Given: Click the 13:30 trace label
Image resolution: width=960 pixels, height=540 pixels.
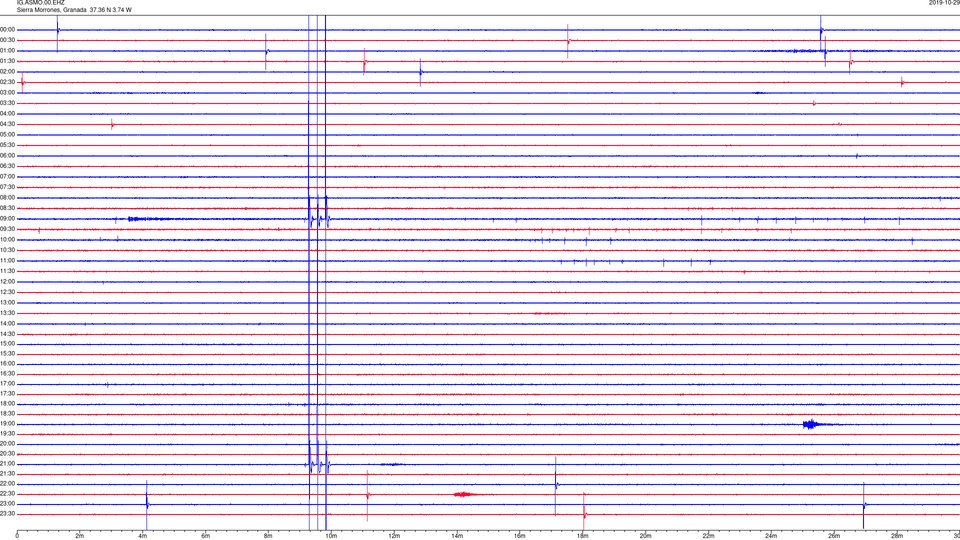Looking at the screenshot, I should (x=8, y=313).
